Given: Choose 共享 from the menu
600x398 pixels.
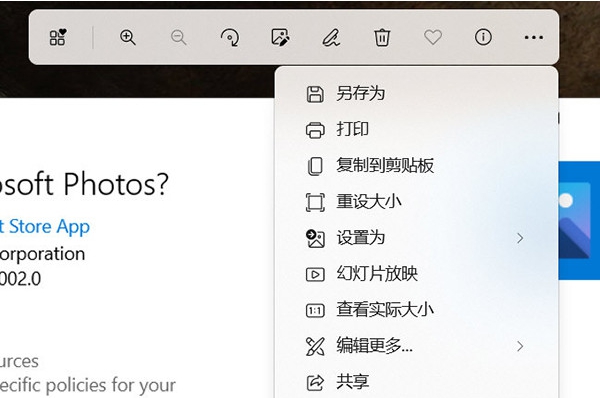Looking at the screenshot, I should 416,382.
